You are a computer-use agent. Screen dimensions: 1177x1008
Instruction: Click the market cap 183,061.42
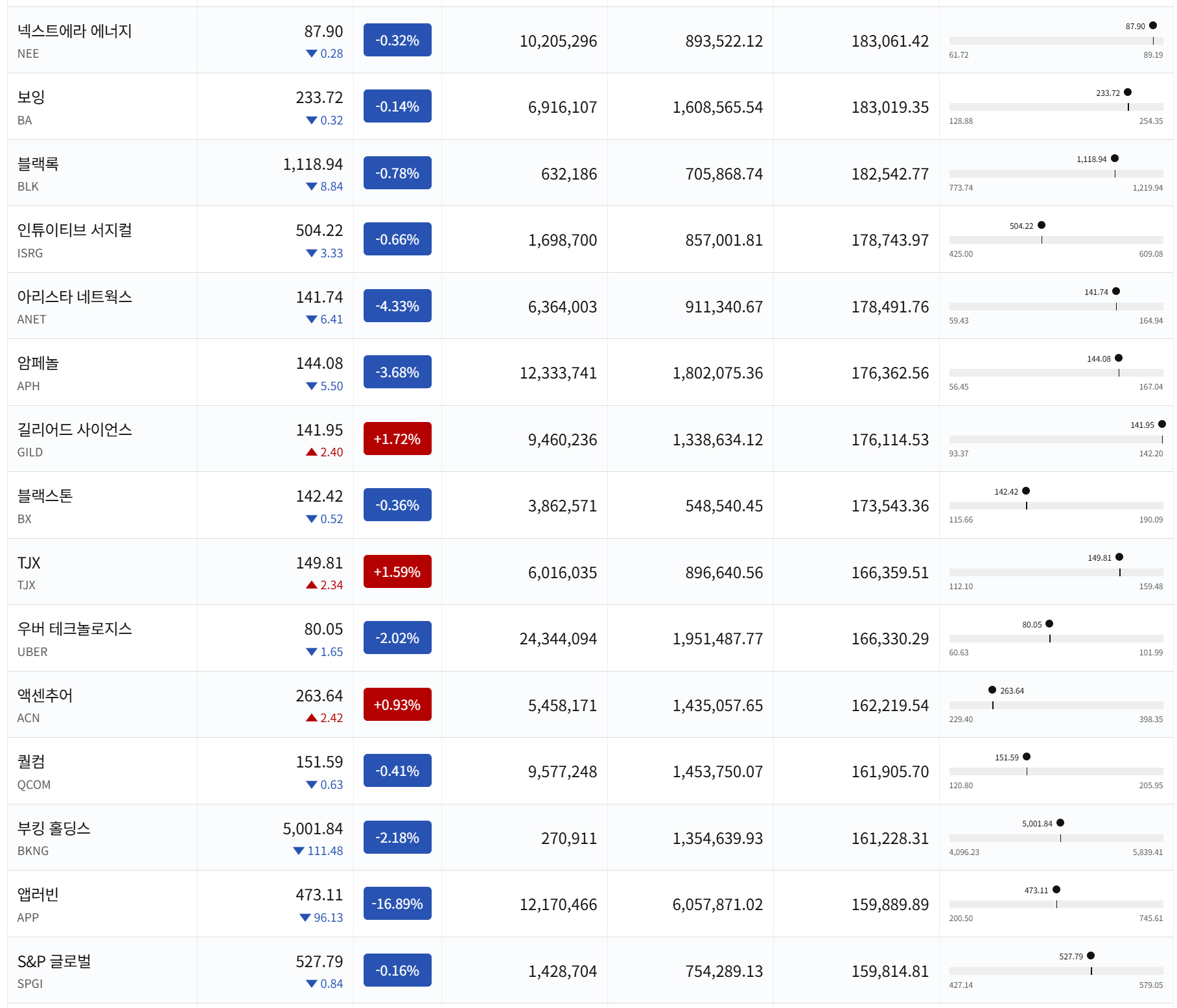coord(890,41)
